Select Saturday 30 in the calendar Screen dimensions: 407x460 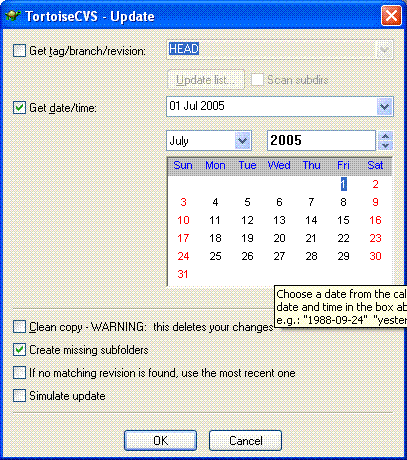375,256
